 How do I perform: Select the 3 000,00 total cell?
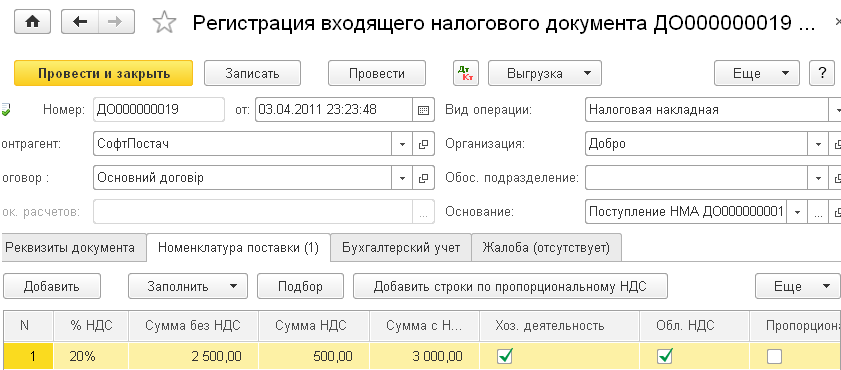coord(425,356)
